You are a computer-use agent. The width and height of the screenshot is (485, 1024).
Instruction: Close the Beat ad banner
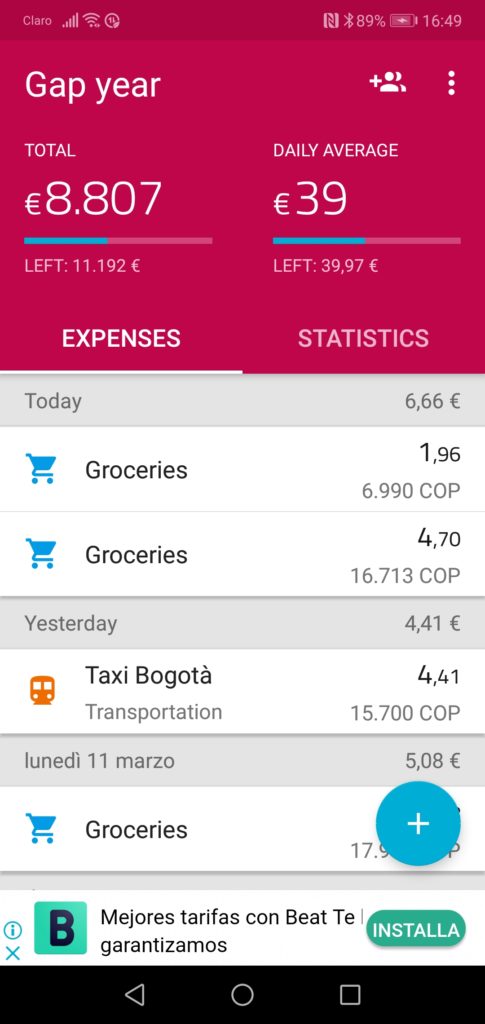coord(13,953)
